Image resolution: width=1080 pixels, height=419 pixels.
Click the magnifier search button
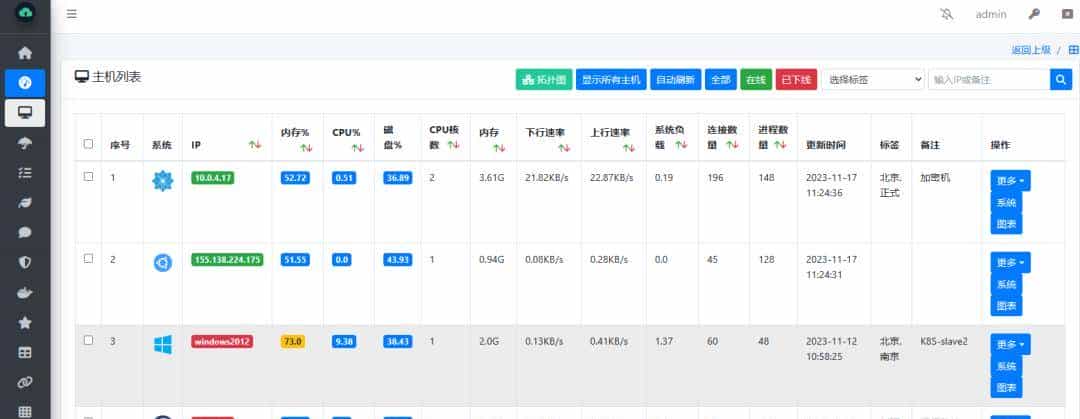tap(1061, 79)
